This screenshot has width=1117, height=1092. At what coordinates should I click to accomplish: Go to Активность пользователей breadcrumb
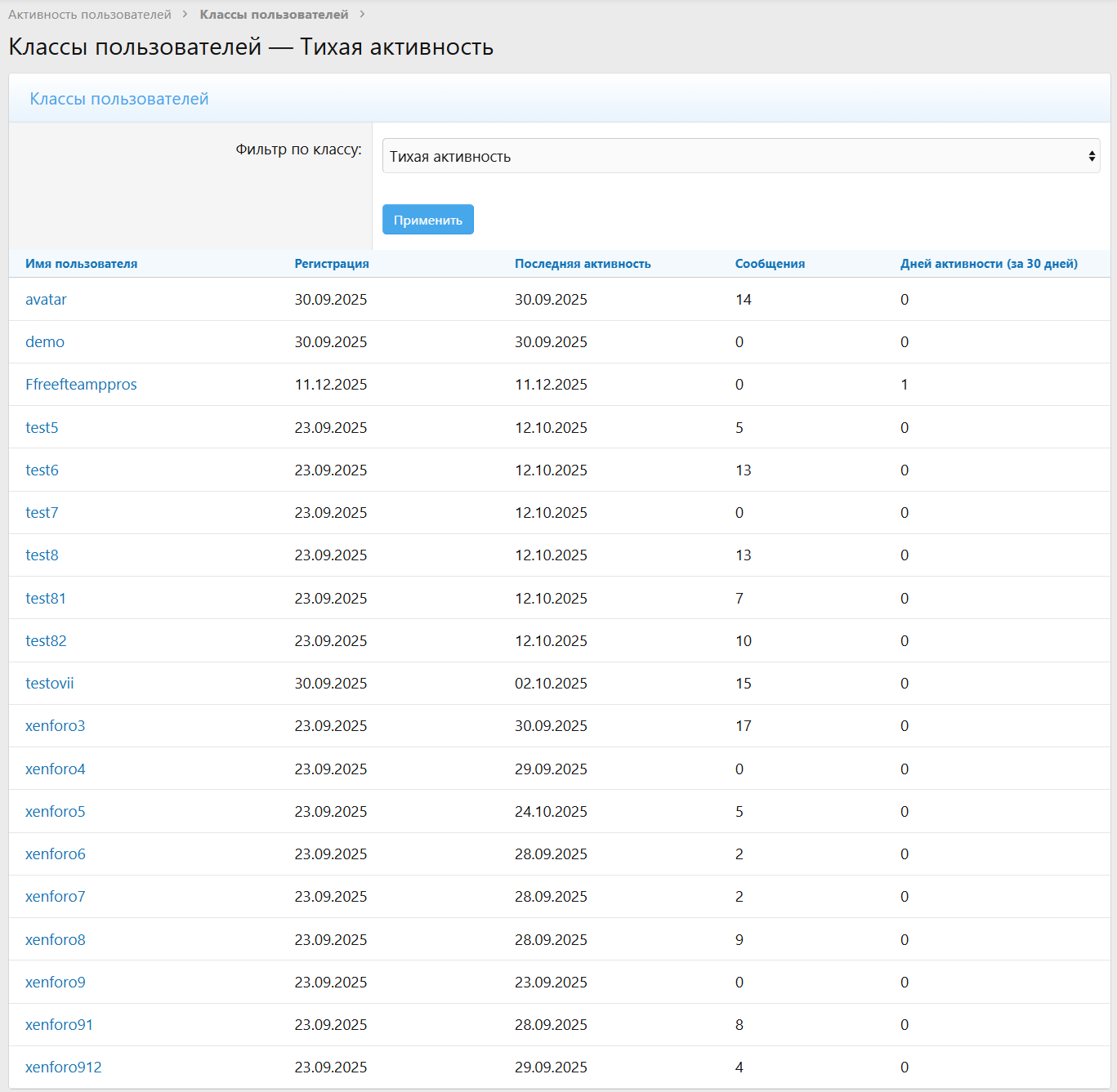[x=90, y=15]
